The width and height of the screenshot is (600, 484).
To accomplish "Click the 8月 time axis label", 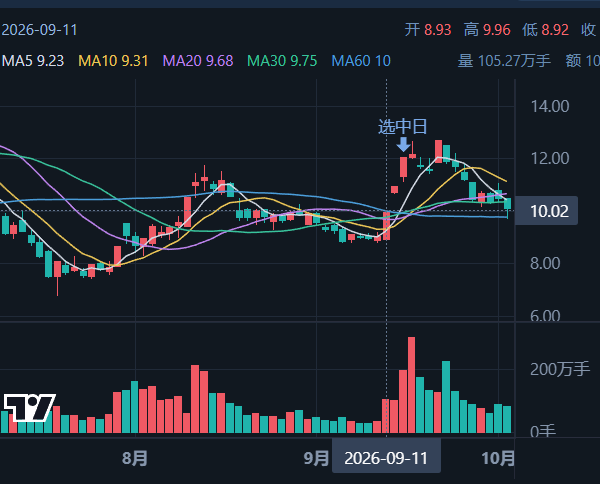I will pyautogui.click(x=135, y=458).
